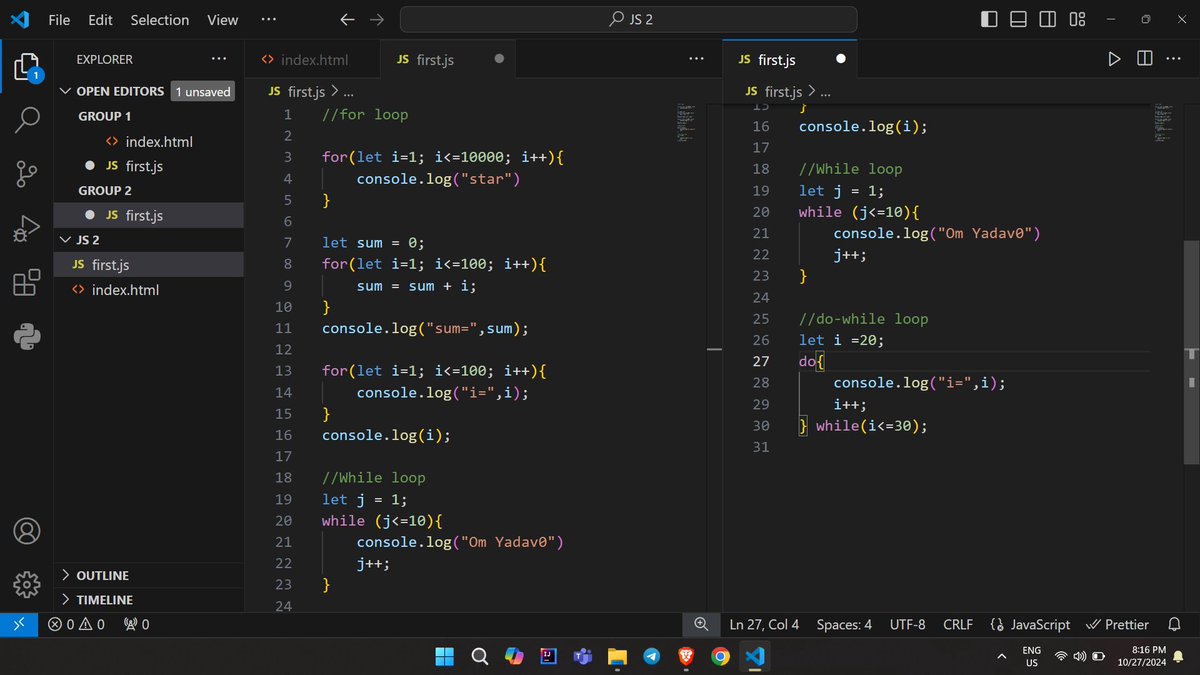Close unsaved first.js tab in left group
The image size is (1200, 675).
[499, 59]
